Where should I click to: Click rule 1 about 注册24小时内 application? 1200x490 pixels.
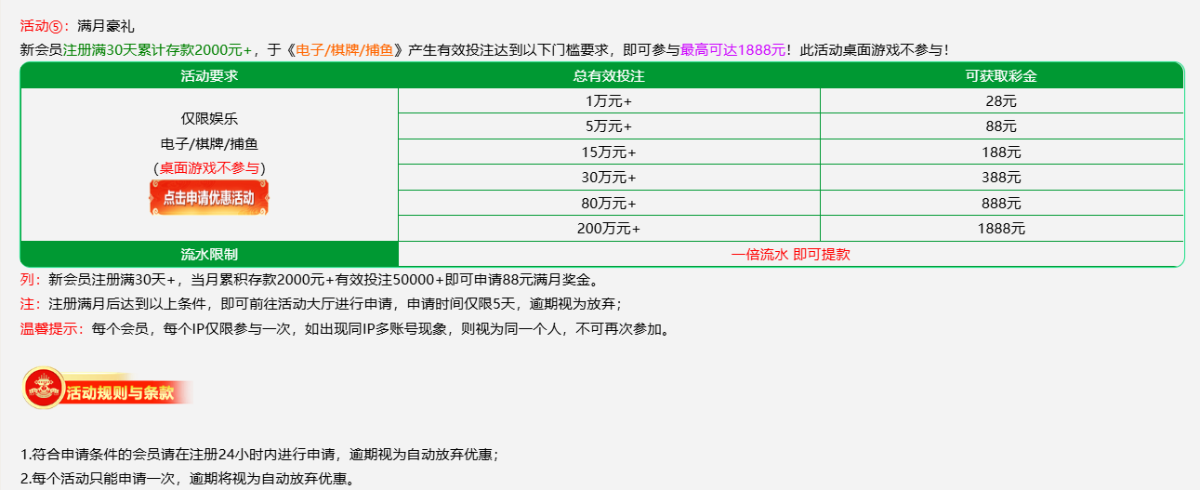coord(259,454)
